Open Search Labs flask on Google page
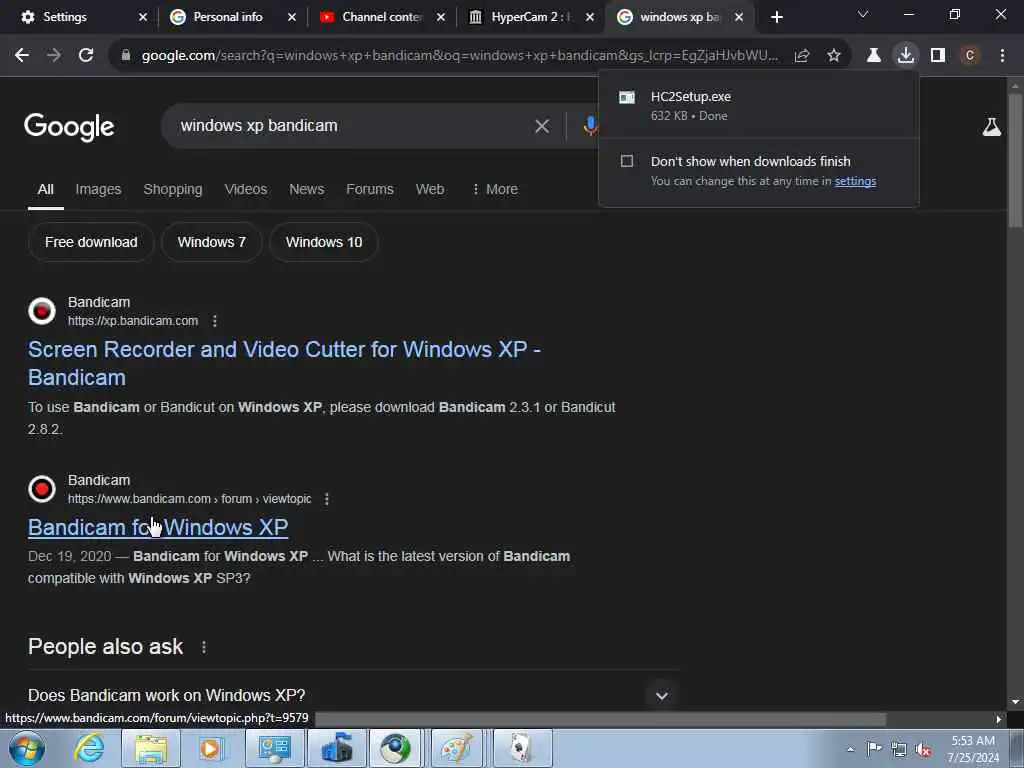 coord(991,127)
